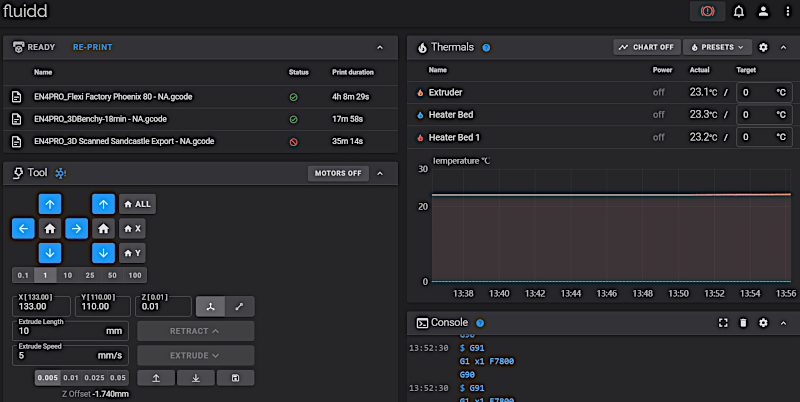Open the three-dot overflow menu

pyautogui.click(x=788, y=11)
